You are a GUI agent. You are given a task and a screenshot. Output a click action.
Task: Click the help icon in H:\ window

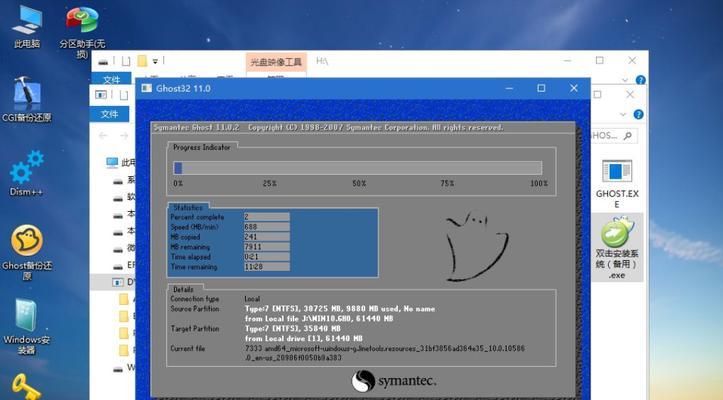(x=640, y=80)
